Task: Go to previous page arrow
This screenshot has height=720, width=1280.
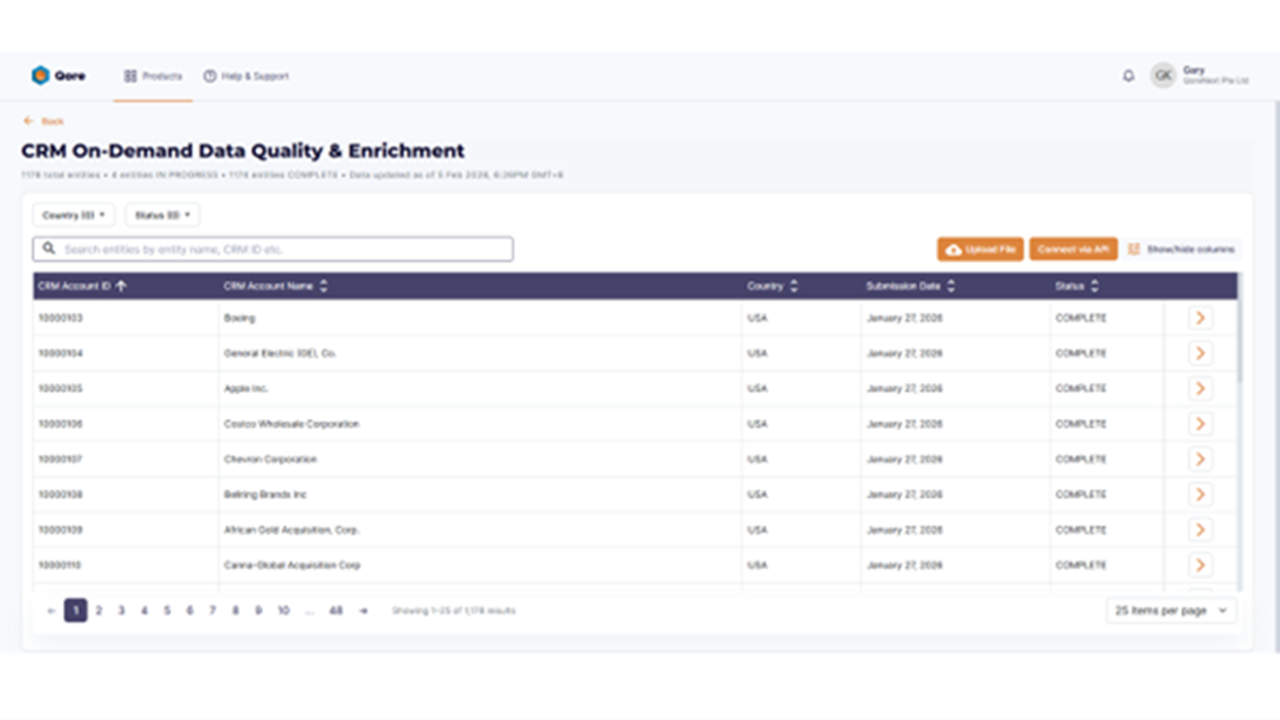Action: pyautogui.click(x=51, y=610)
